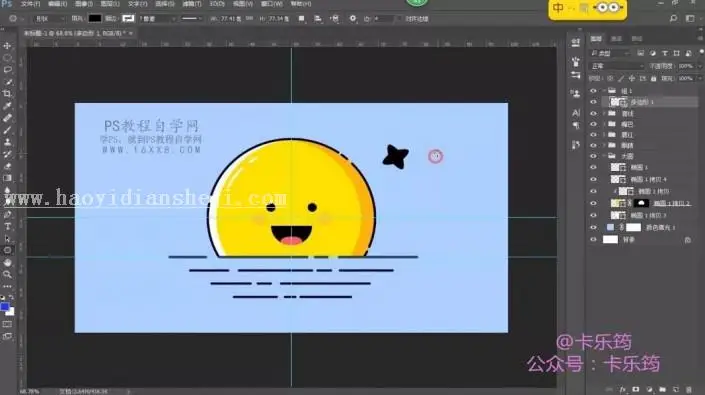Select the Move tool
Viewport: 705px width, 395px height.
pos(7,46)
